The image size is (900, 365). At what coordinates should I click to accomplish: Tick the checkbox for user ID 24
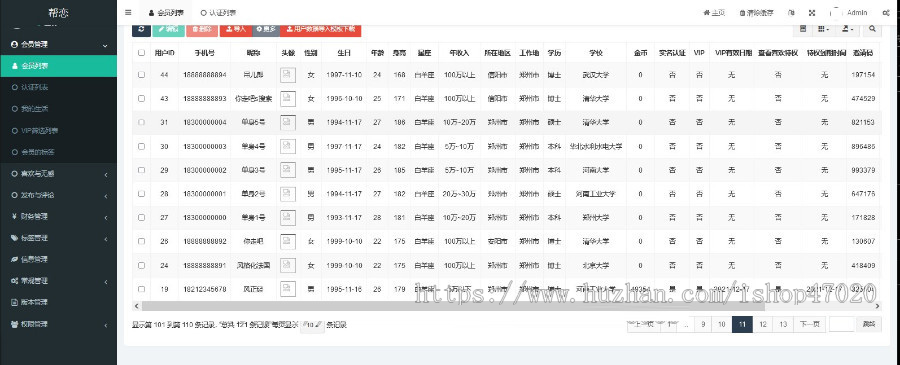coord(141,266)
